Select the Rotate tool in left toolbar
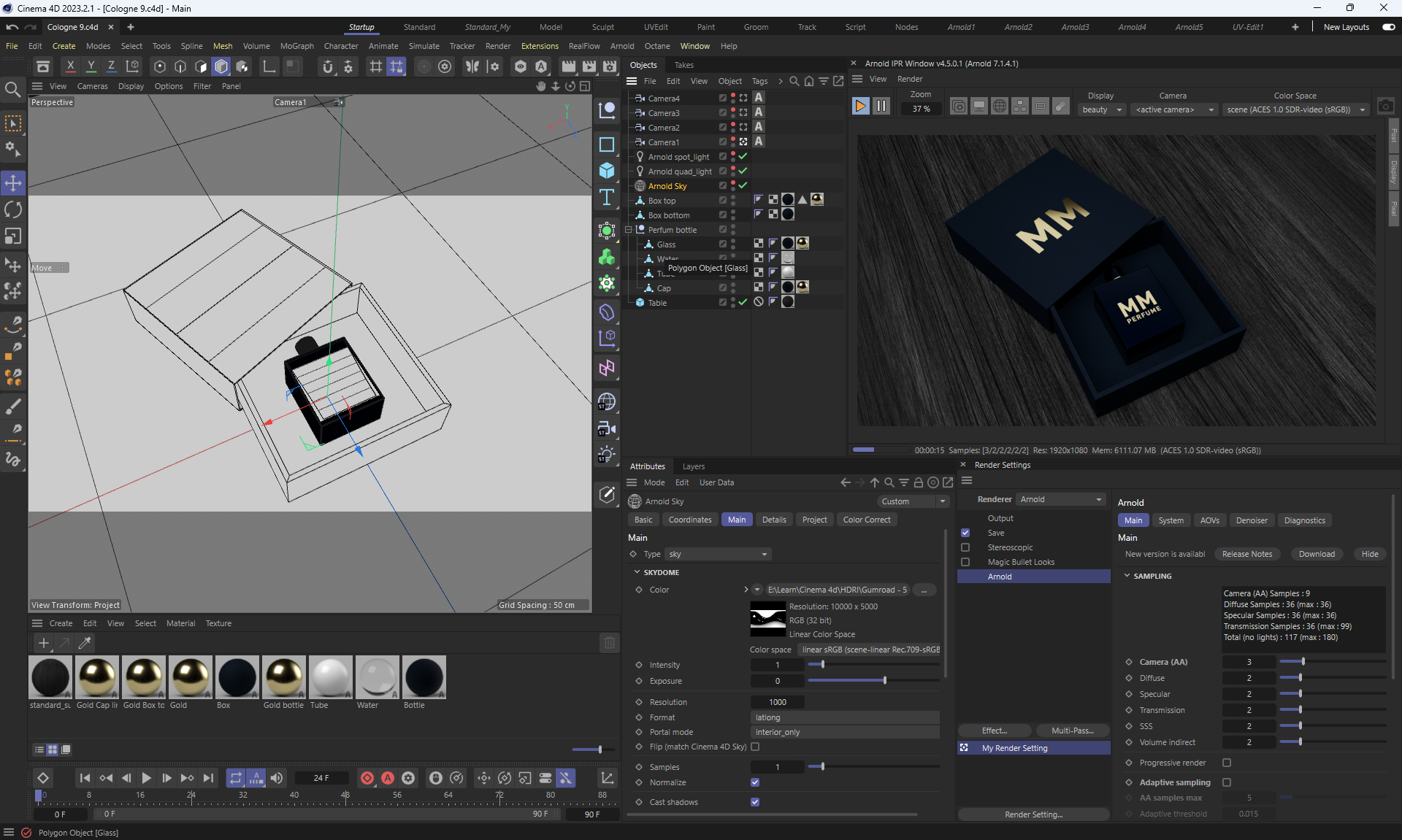This screenshot has width=1402, height=840. pos(13,209)
